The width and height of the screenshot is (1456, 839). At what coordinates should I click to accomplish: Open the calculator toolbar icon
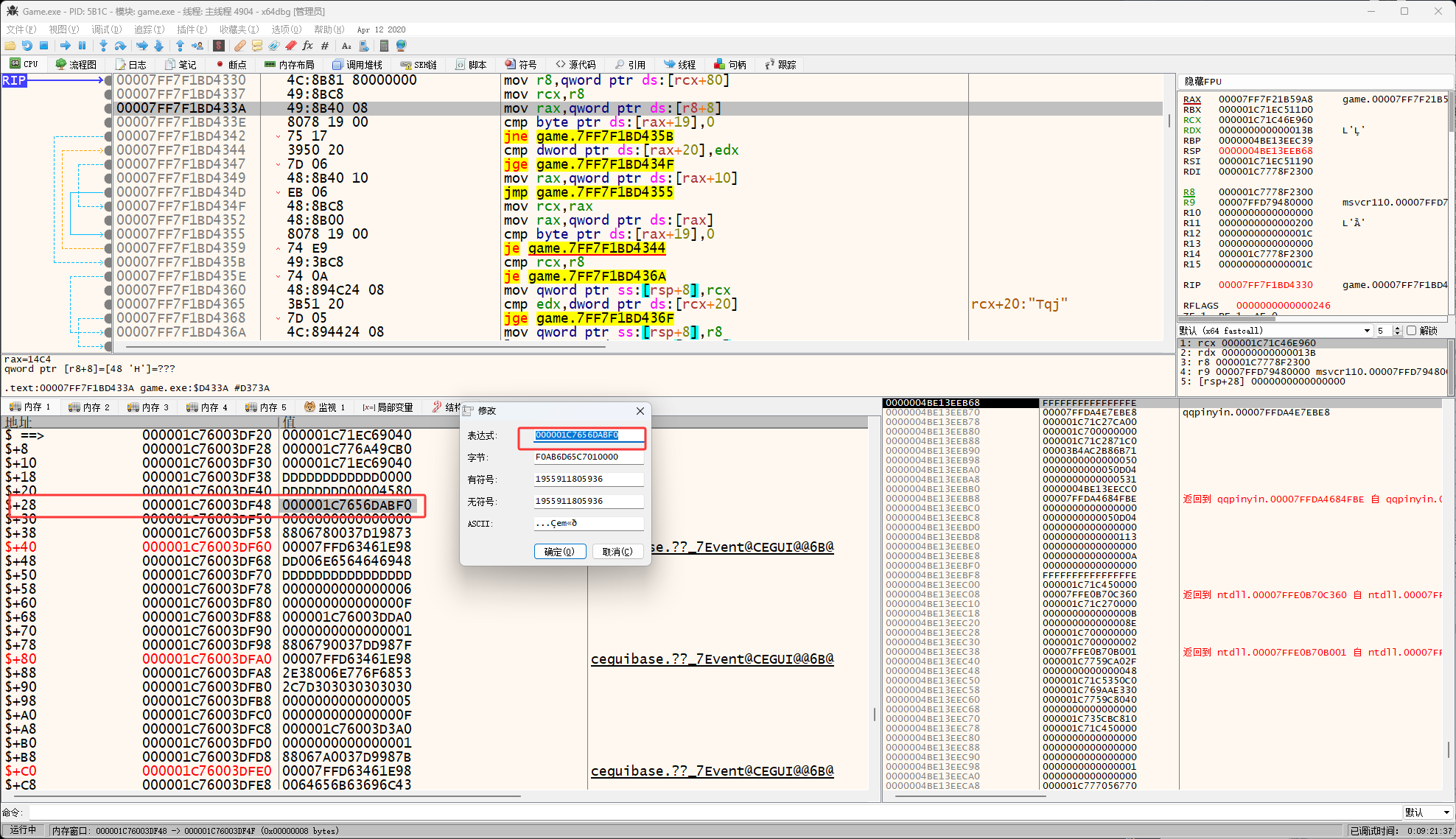click(x=384, y=46)
